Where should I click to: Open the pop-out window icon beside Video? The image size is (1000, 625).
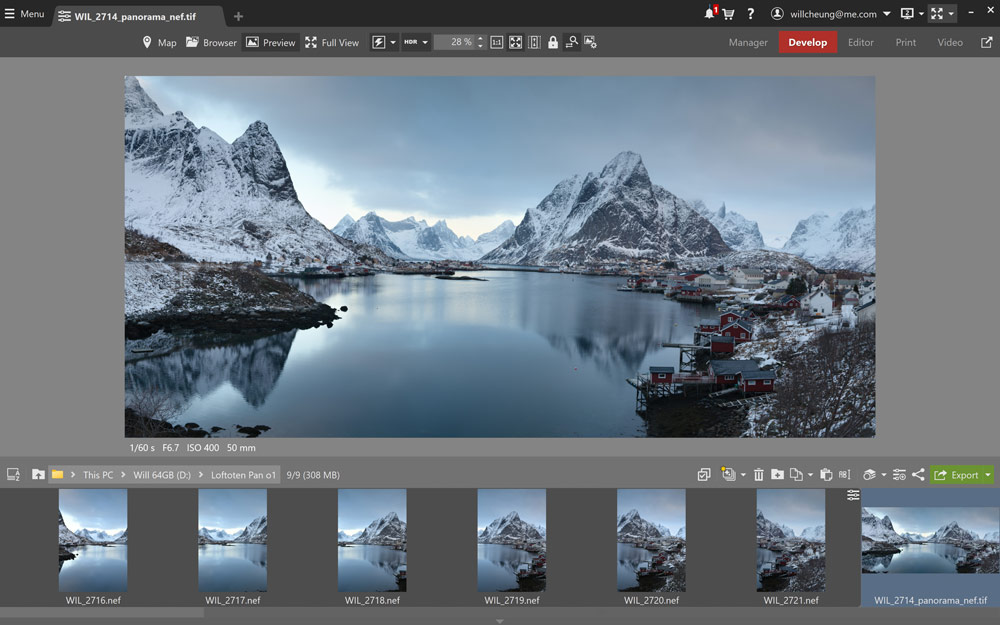point(987,42)
